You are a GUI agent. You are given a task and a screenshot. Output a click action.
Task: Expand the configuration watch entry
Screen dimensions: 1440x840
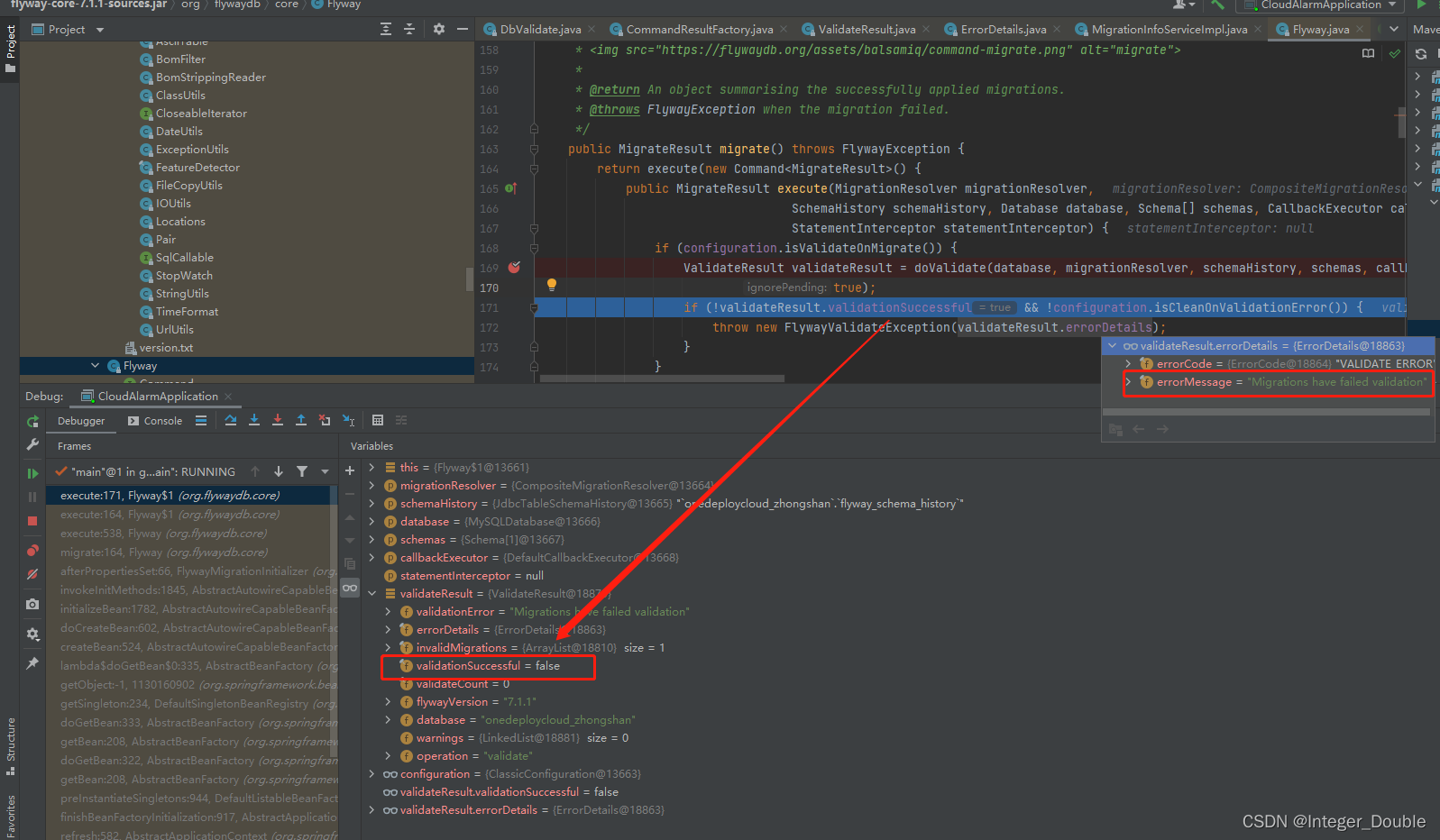point(371,773)
